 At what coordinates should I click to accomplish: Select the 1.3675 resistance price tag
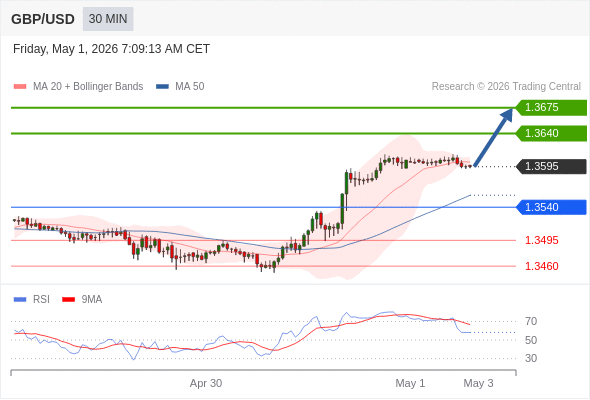[551, 108]
